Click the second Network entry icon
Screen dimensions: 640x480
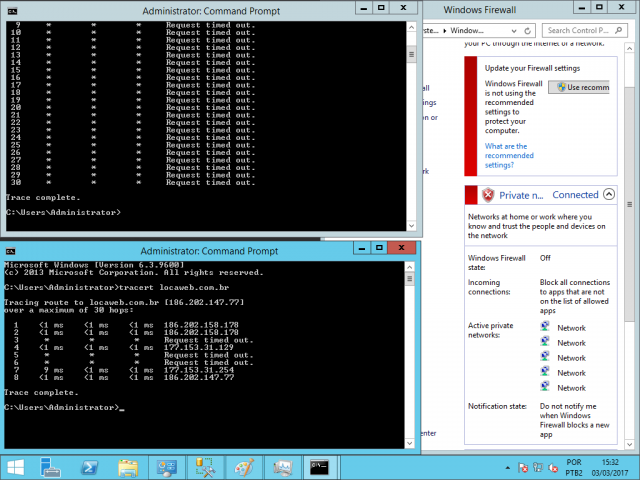coord(545,342)
